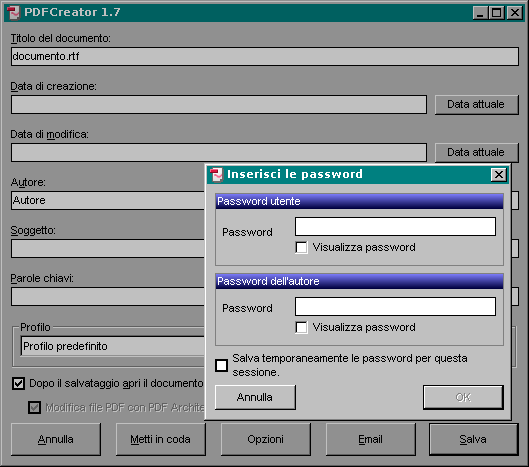Uncheck Dopo il salvataggio apri il documento
Viewport: 529px width, 467px height.
coord(18,384)
